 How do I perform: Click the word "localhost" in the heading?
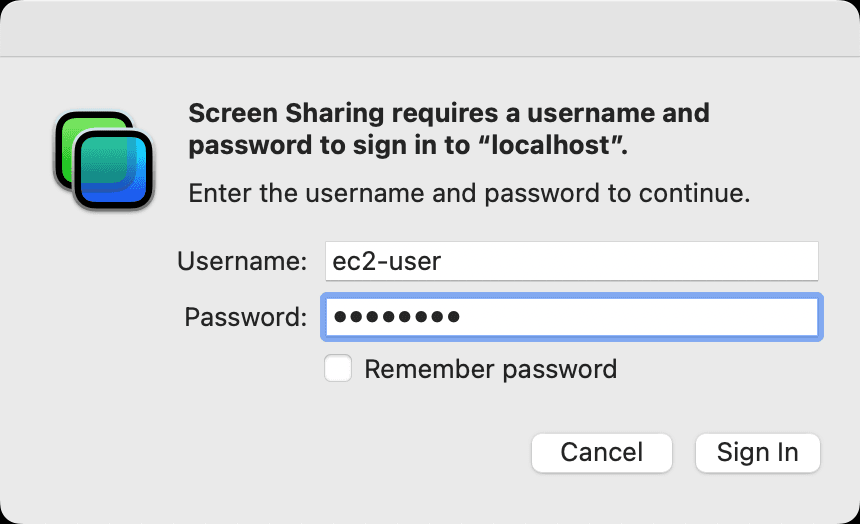(x=550, y=145)
